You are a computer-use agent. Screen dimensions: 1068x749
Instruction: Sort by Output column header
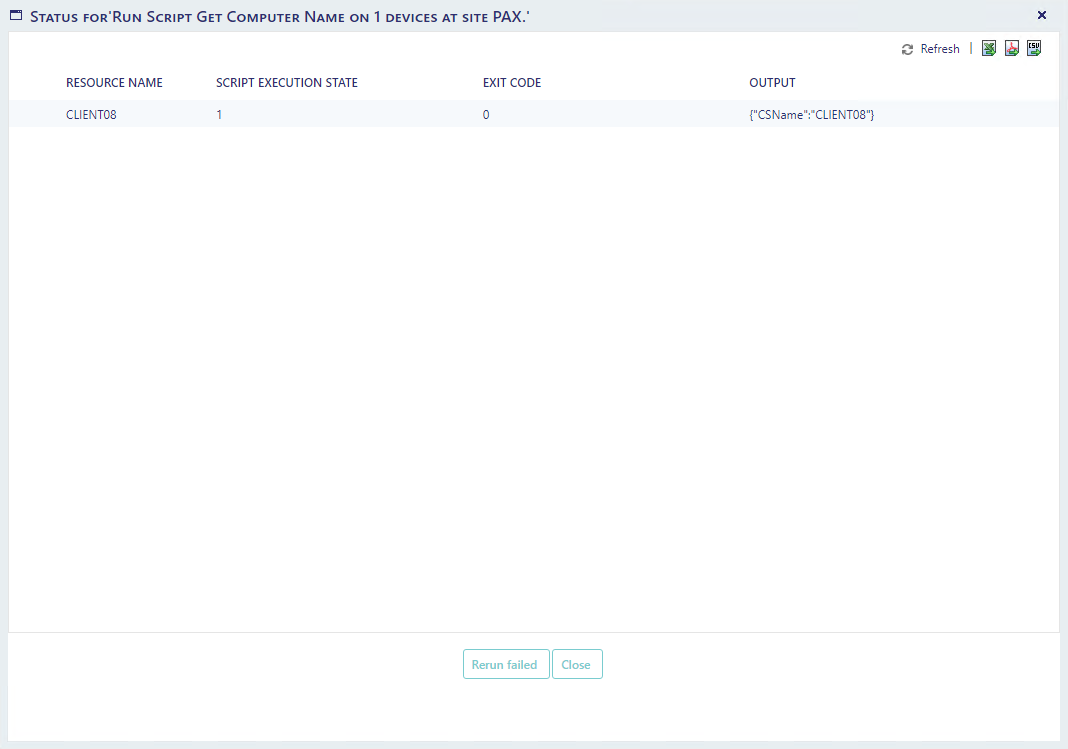click(x=772, y=83)
